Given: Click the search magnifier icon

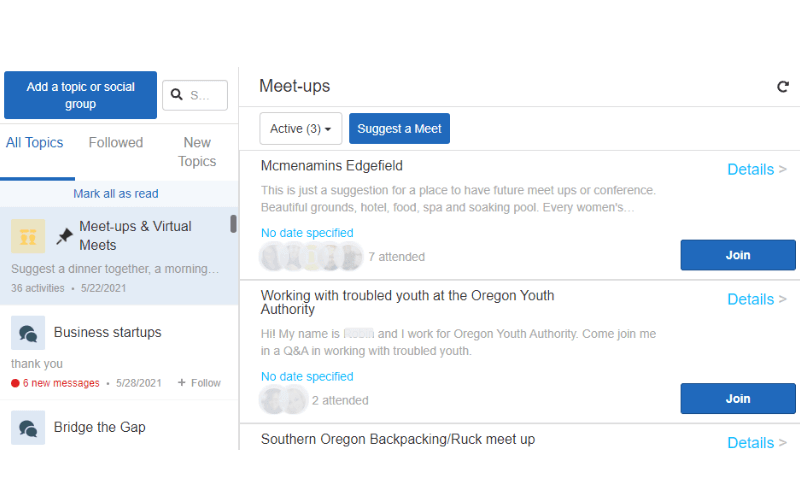Looking at the screenshot, I should click(177, 95).
